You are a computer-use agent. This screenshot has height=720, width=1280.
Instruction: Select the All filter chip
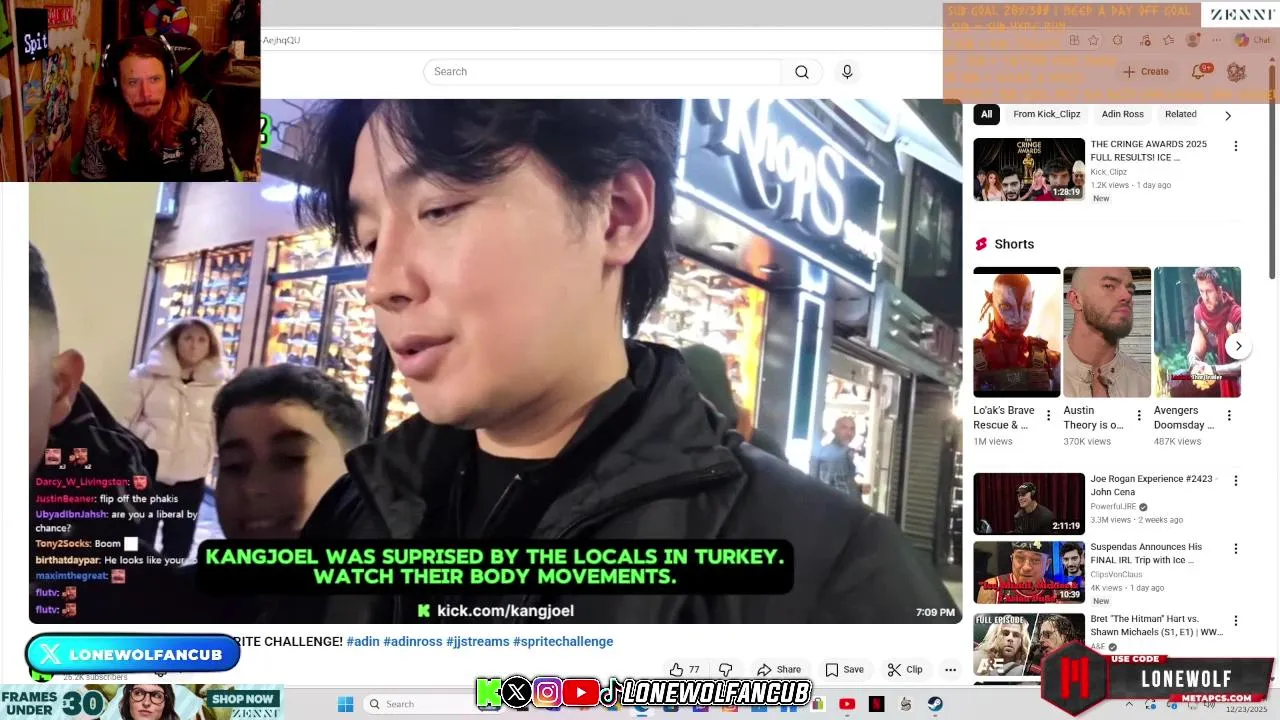tap(986, 114)
